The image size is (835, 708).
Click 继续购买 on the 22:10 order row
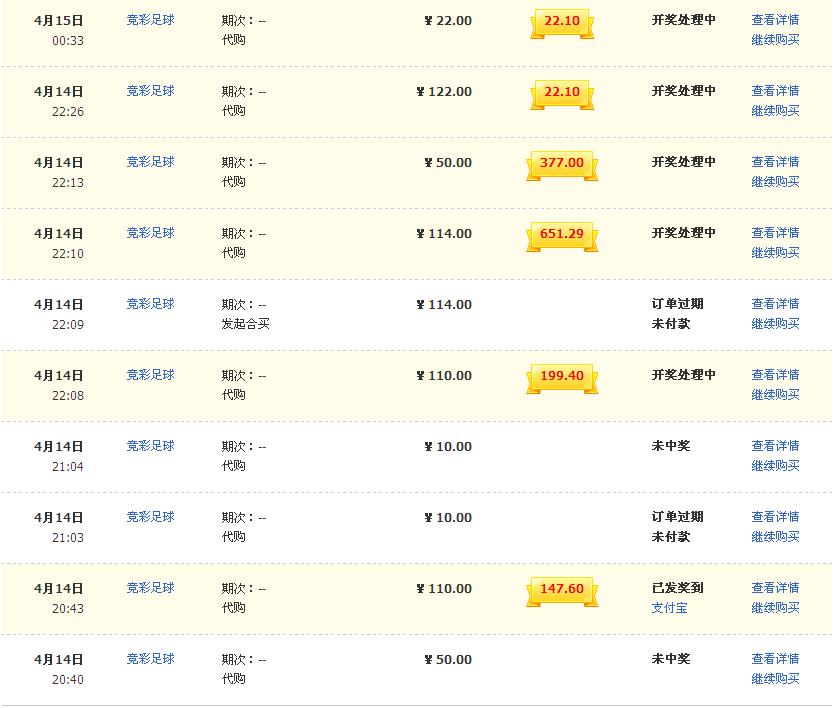coord(775,253)
